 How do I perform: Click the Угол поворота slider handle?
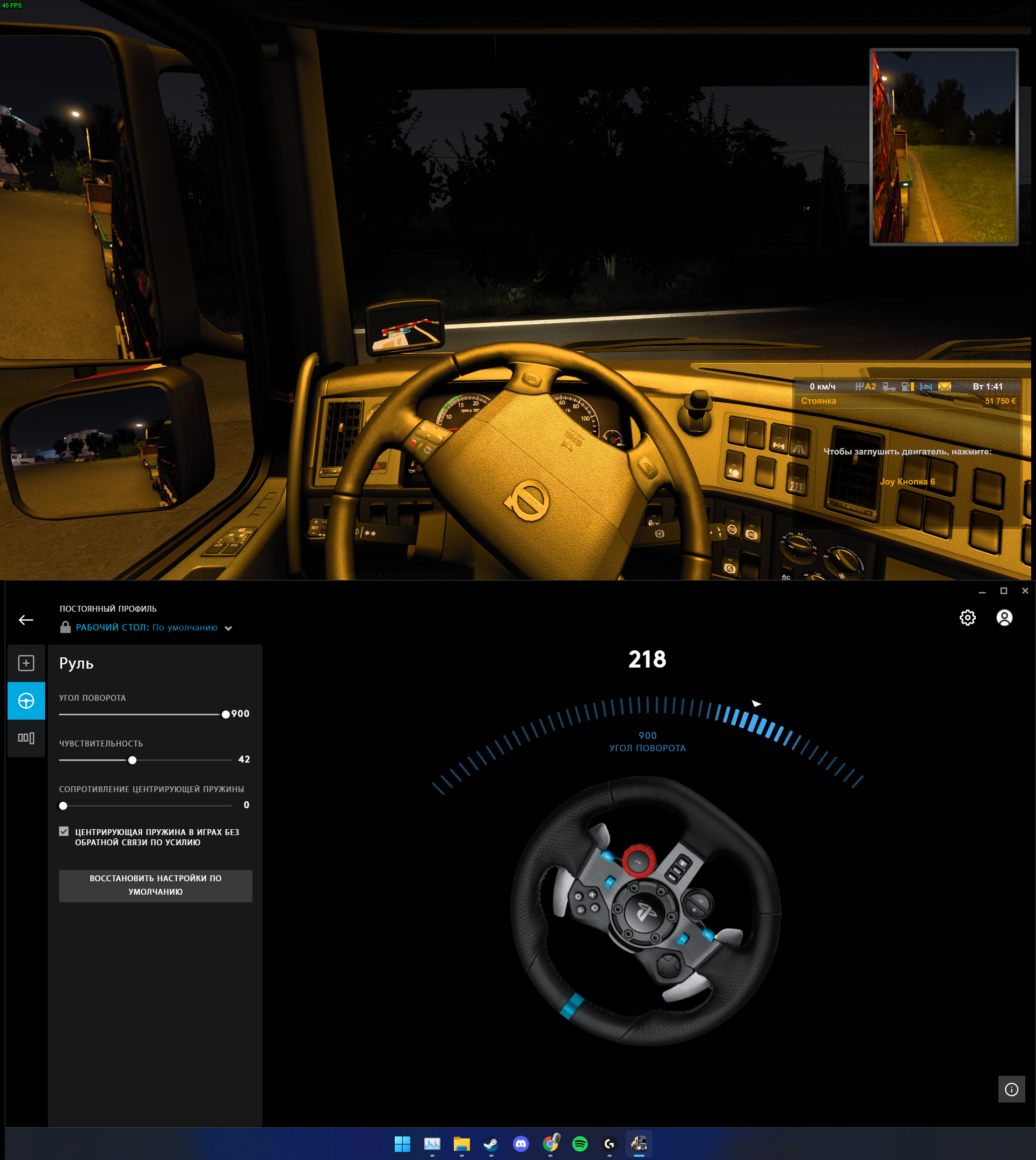click(226, 714)
